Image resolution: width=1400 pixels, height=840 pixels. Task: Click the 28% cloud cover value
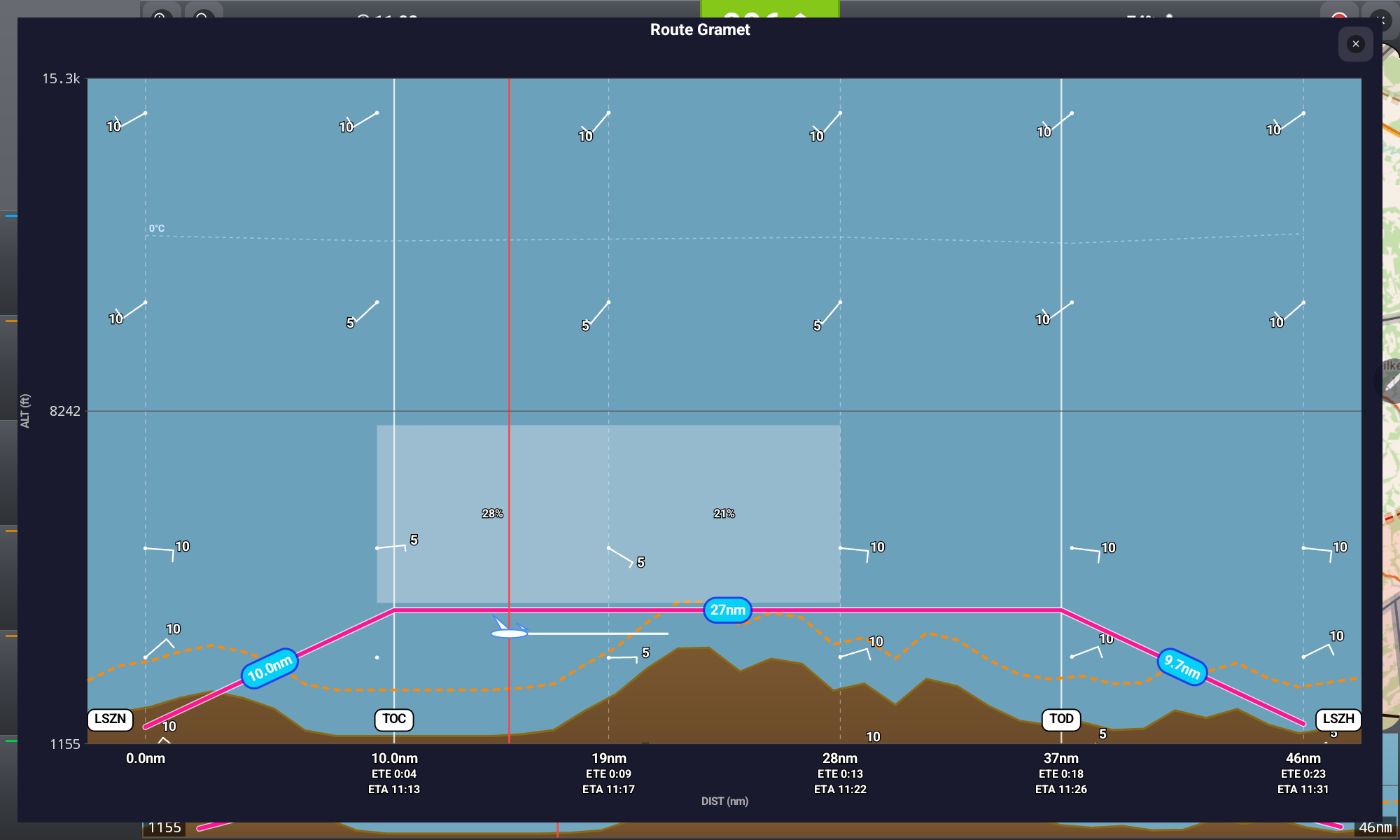492,514
